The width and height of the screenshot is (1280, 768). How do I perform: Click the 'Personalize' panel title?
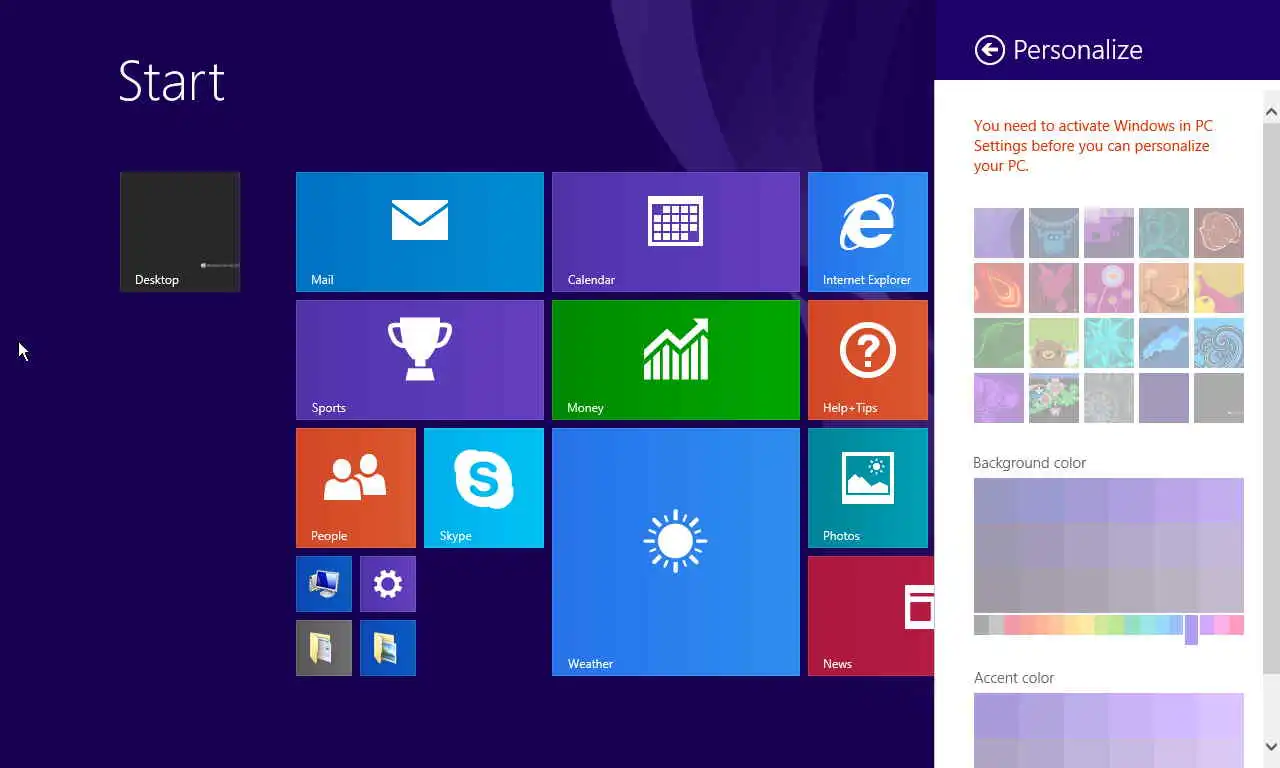pyautogui.click(x=1077, y=50)
